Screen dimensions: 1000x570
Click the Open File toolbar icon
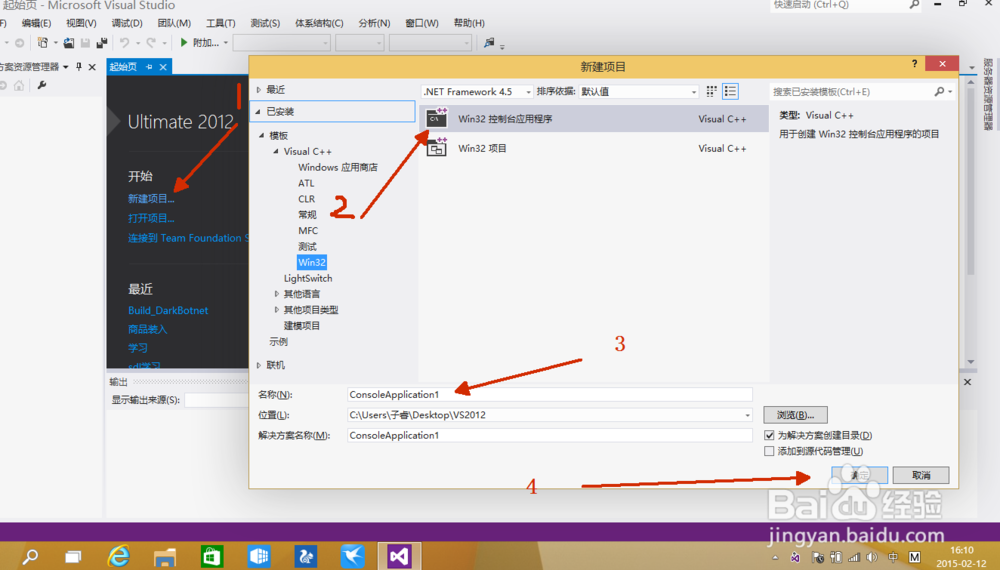[x=68, y=43]
